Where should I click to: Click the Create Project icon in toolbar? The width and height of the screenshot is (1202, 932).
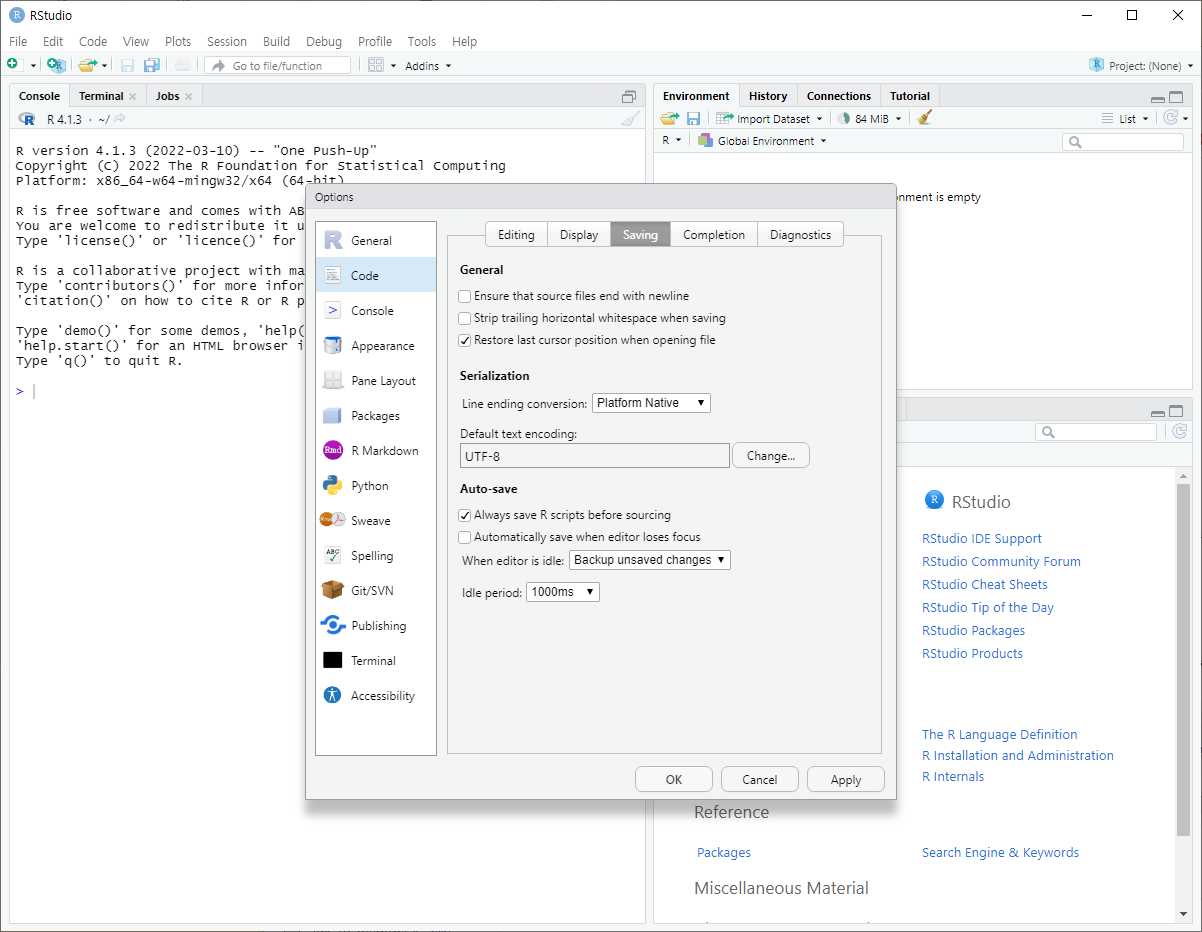click(57, 65)
